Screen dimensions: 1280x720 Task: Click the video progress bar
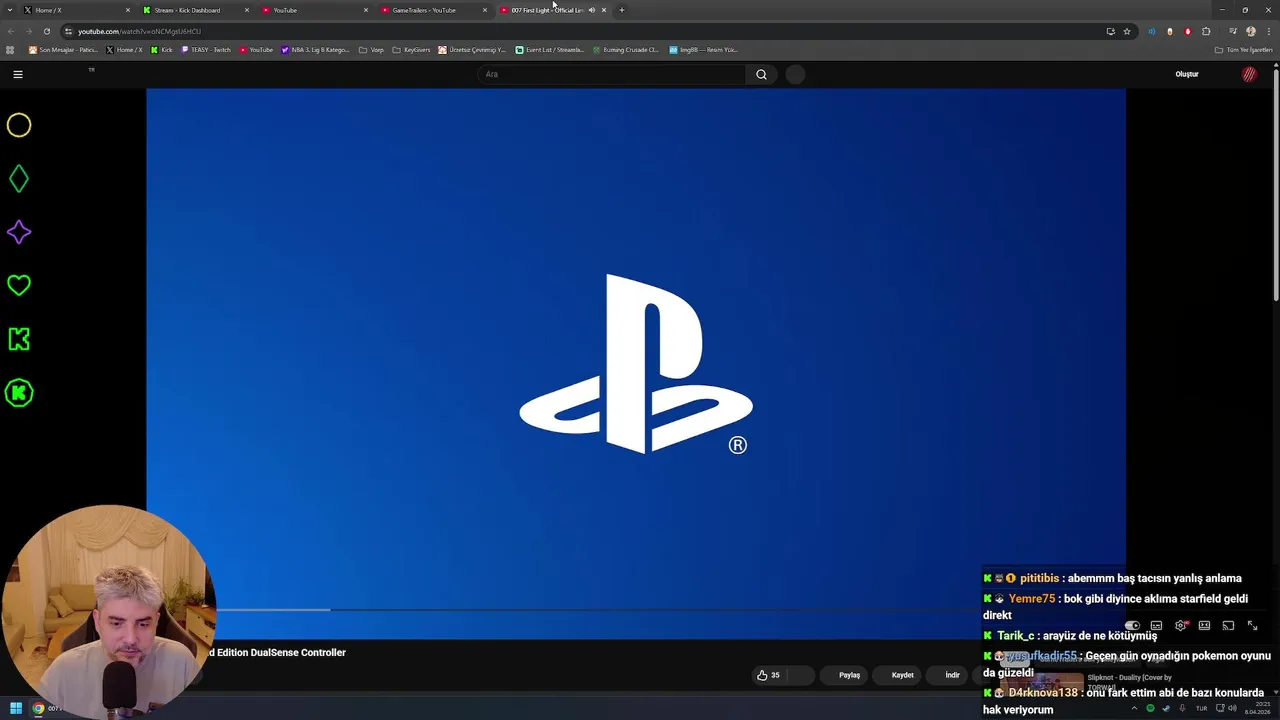(636, 610)
